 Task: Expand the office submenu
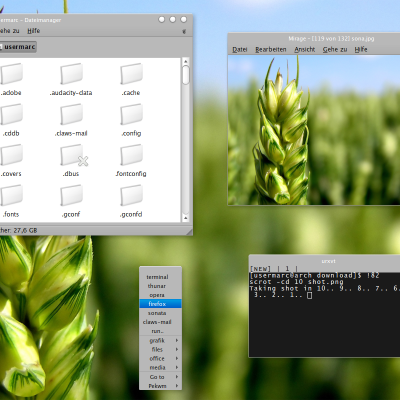point(160,358)
